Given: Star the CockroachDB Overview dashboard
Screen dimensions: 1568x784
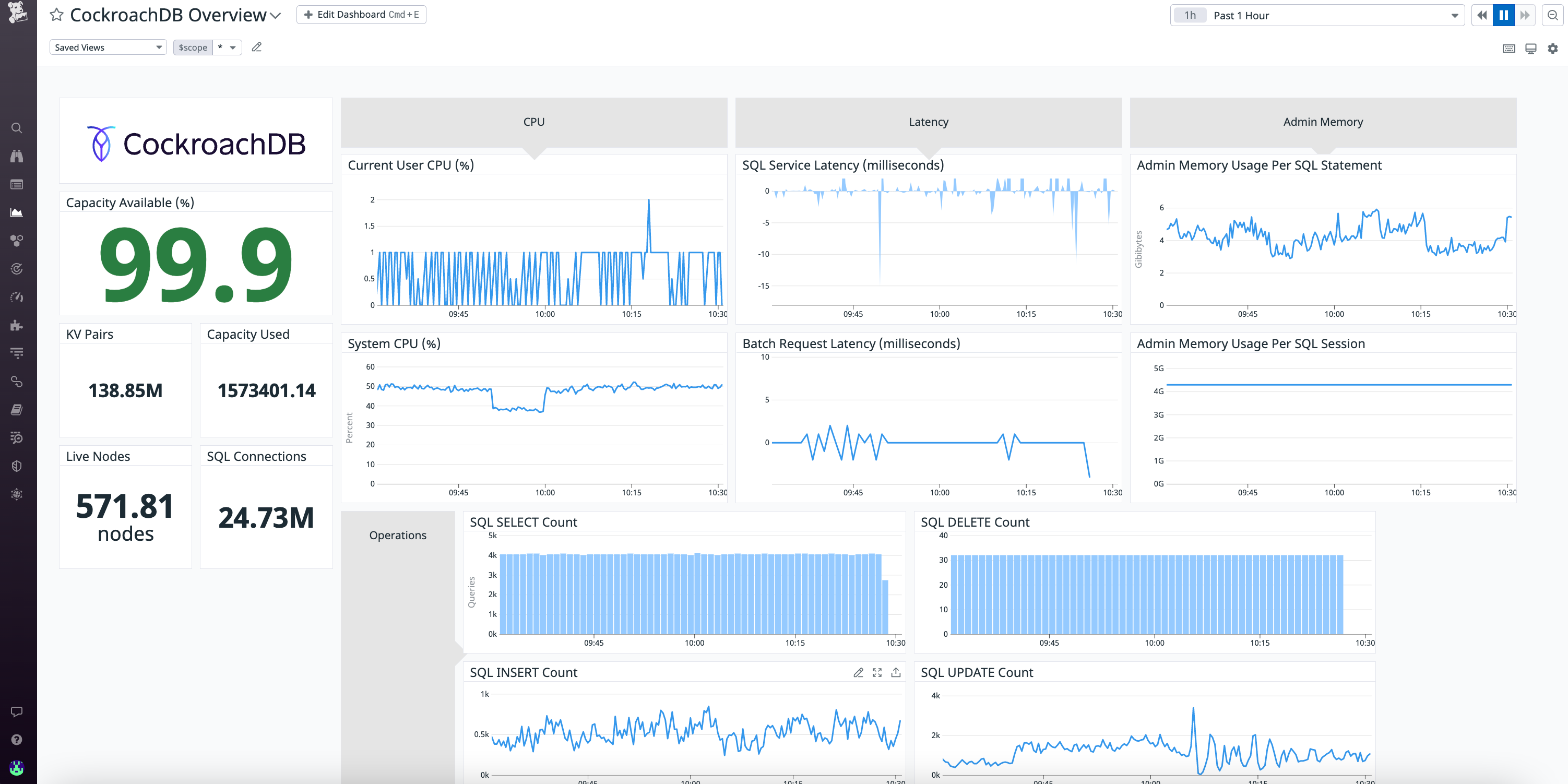Looking at the screenshot, I should (56, 15).
